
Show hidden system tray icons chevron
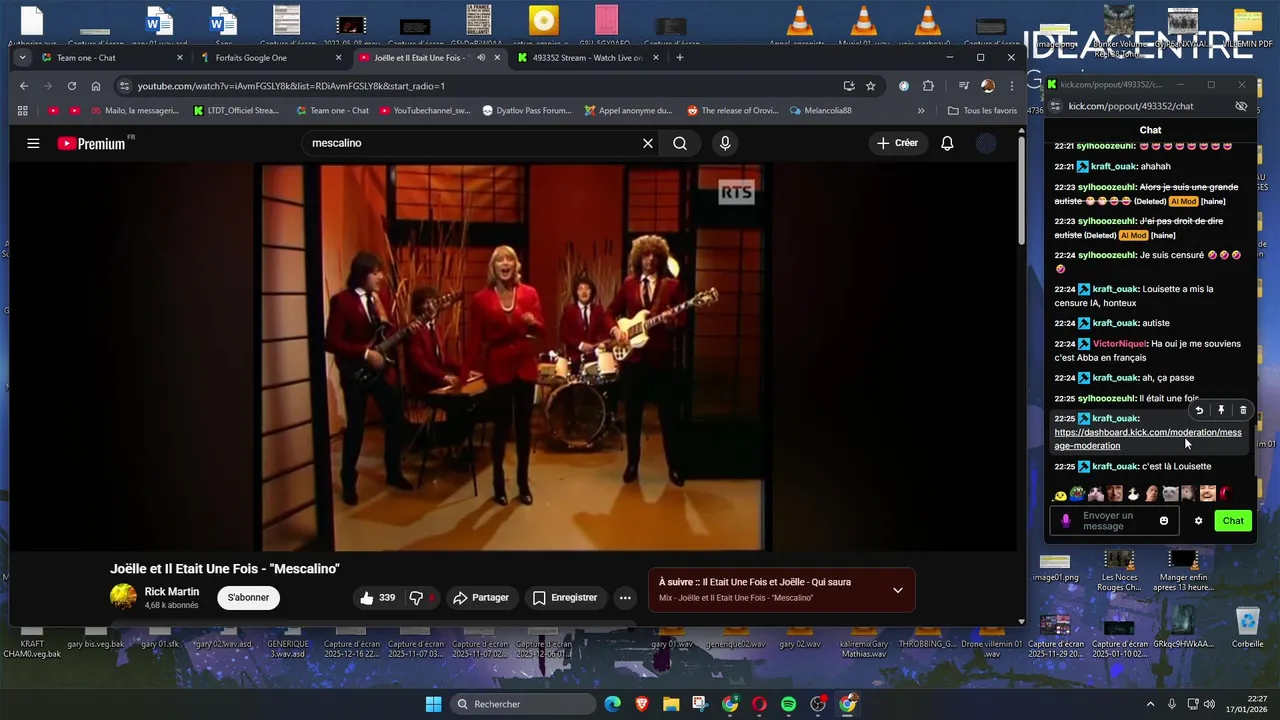(1150, 704)
